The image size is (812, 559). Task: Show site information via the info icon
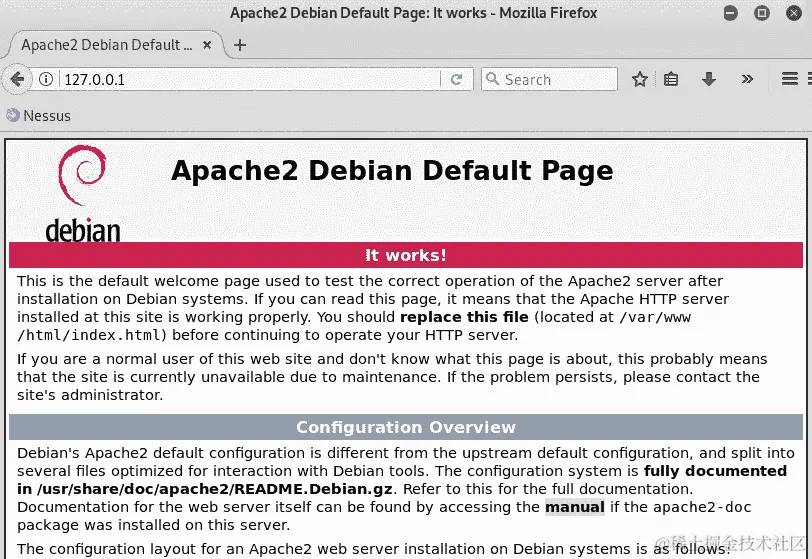pyautogui.click(x=46, y=79)
